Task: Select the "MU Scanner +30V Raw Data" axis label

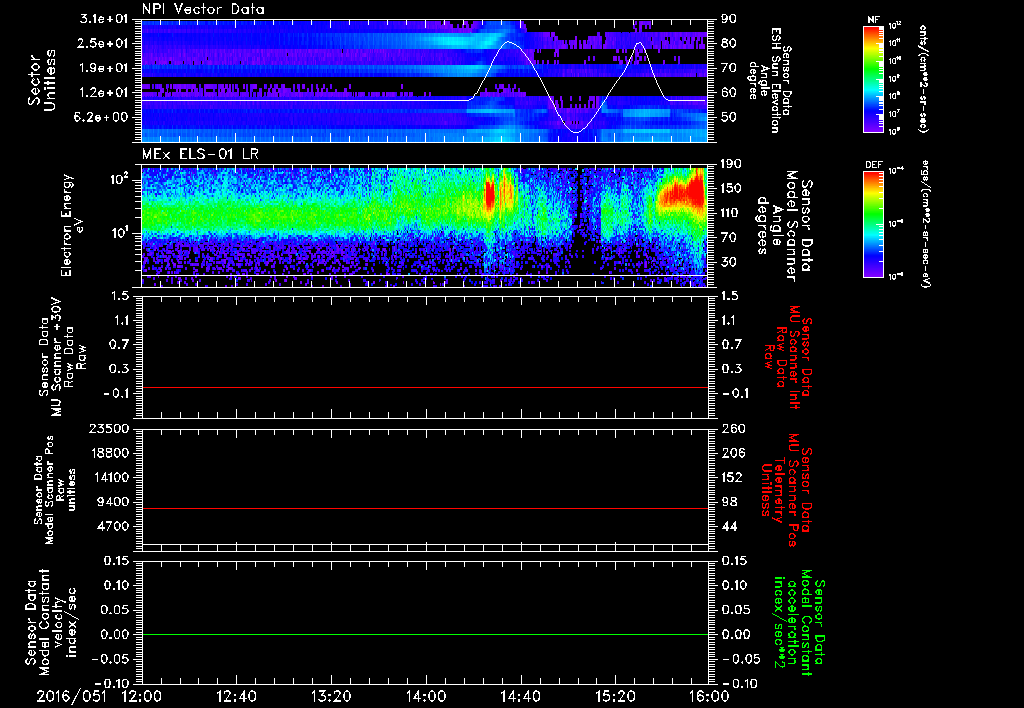Action: [61, 356]
